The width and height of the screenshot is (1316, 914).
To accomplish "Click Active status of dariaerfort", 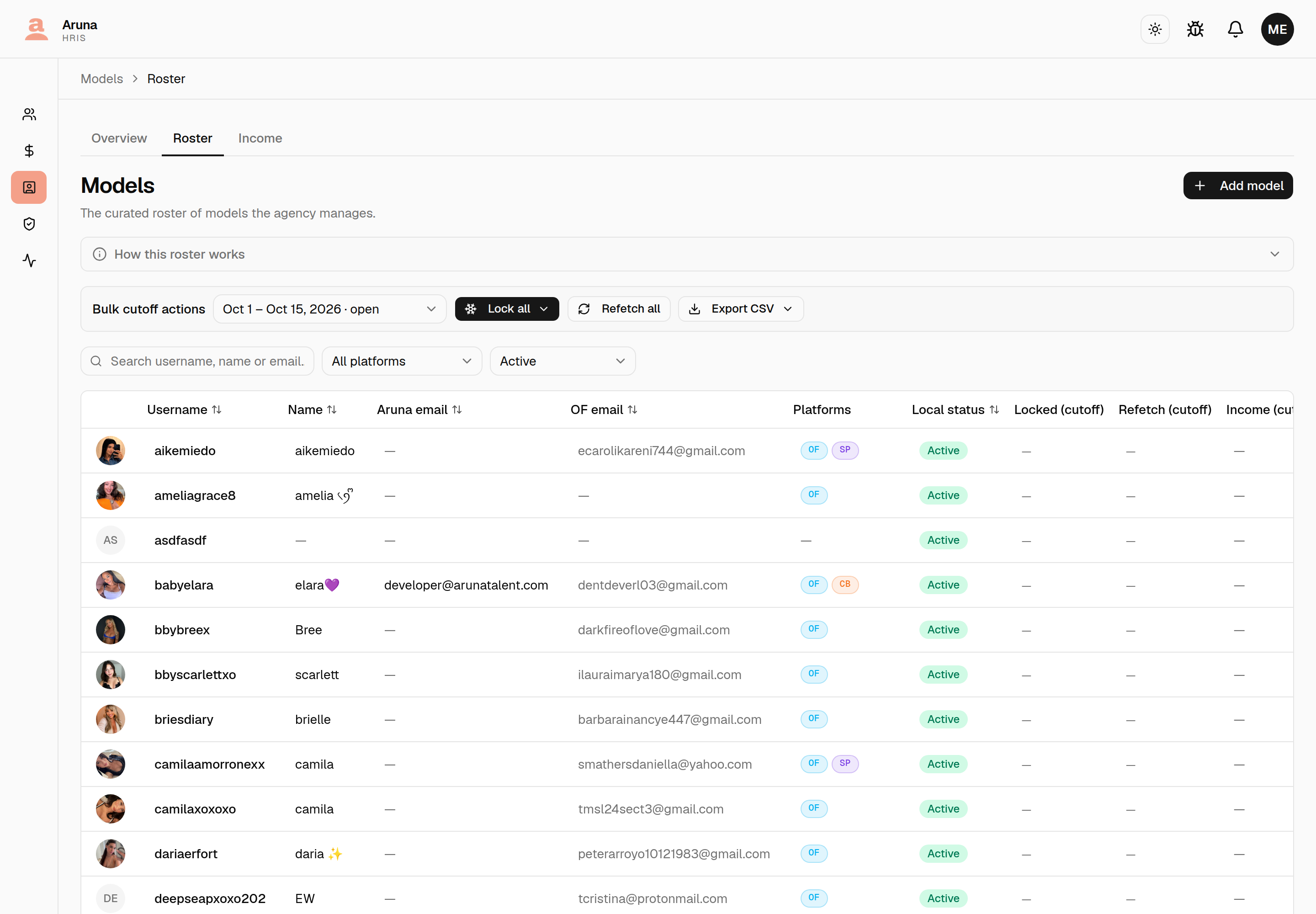I will (x=943, y=854).
